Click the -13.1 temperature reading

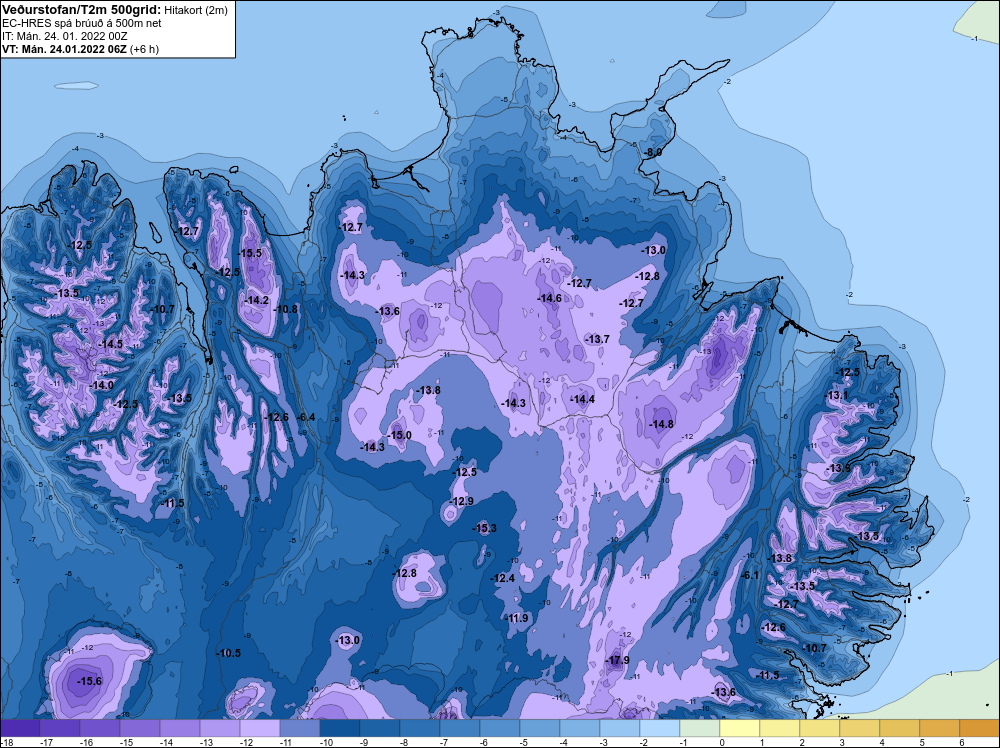[x=837, y=395]
